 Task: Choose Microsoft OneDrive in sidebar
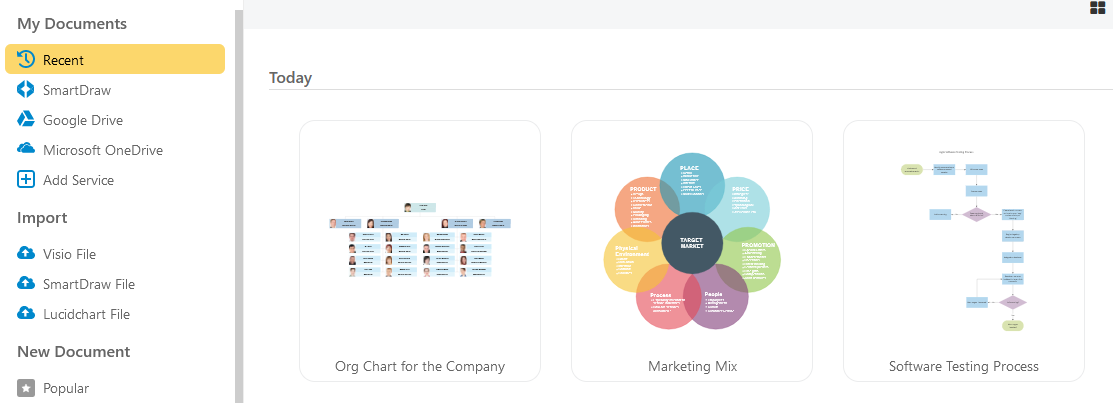pyautogui.click(x=103, y=150)
